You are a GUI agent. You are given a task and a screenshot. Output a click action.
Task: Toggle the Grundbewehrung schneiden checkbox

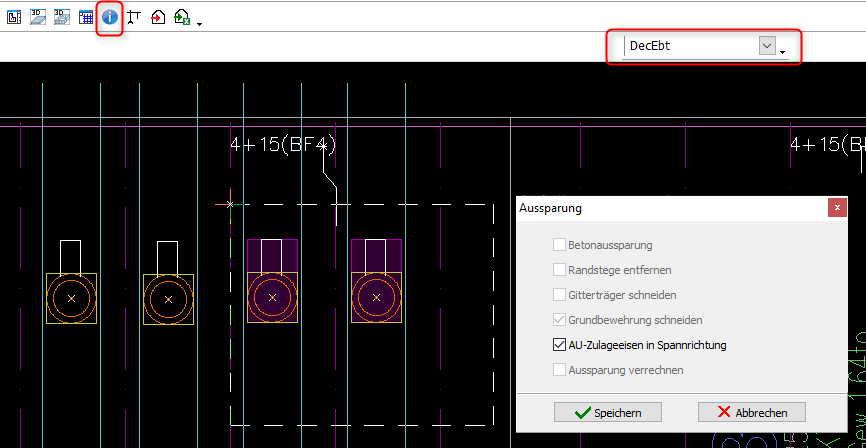point(559,319)
